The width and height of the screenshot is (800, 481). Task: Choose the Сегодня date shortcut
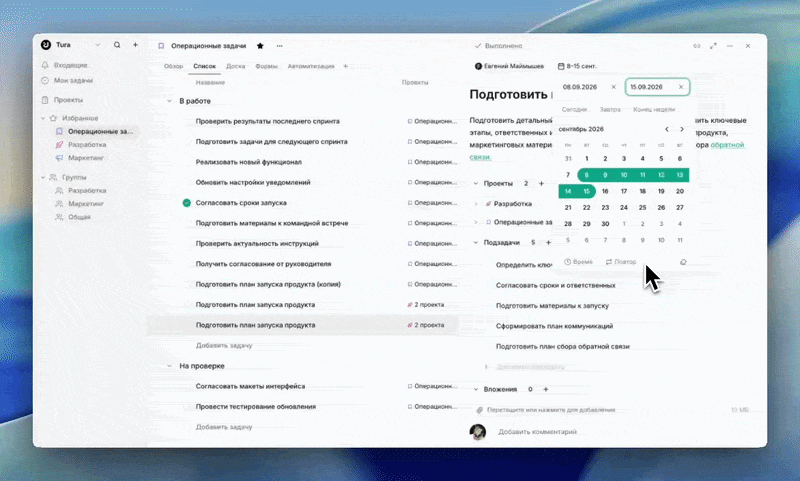[574, 110]
